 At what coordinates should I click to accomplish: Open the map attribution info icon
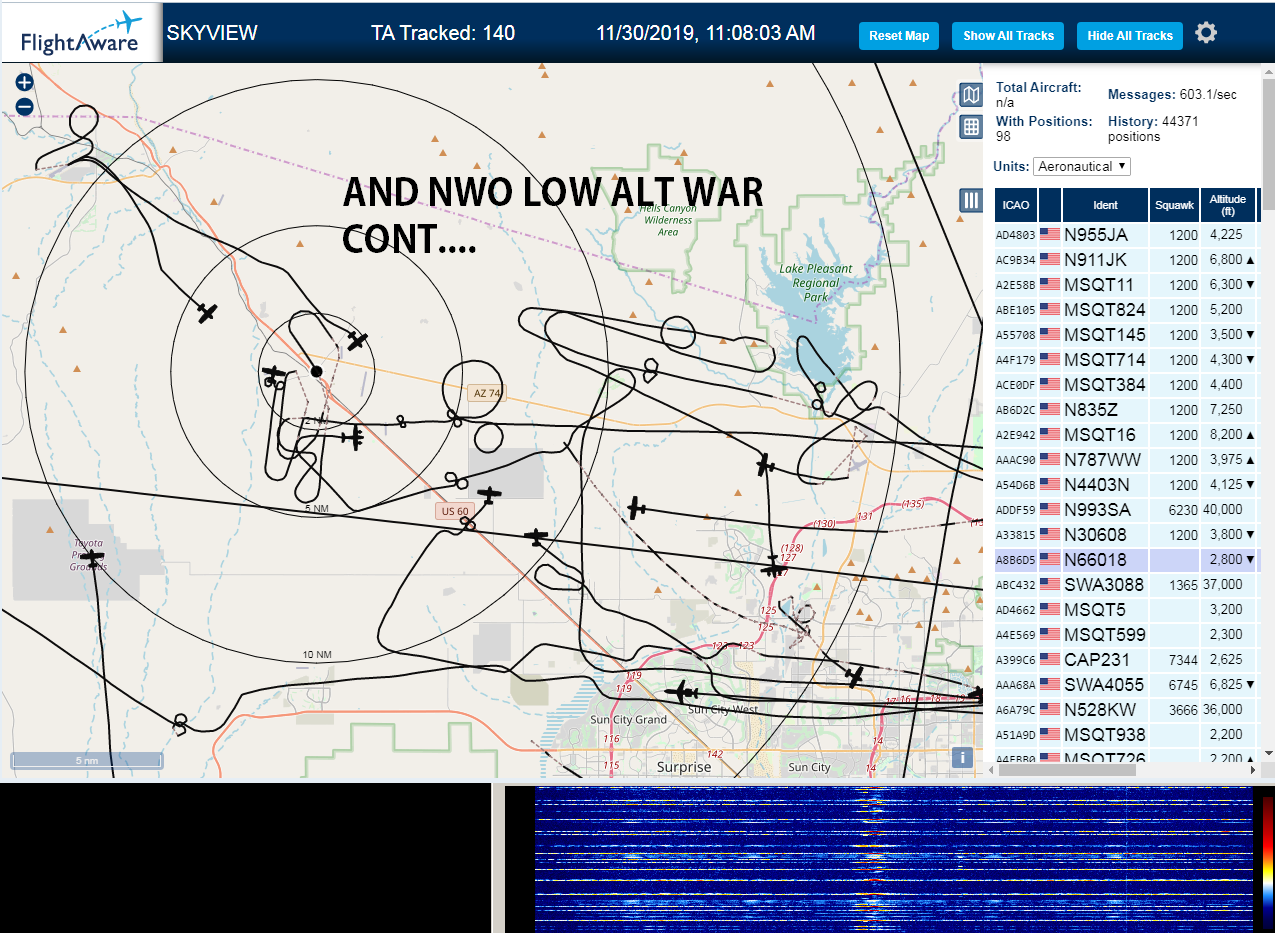pyautogui.click(x=963, y=757)
